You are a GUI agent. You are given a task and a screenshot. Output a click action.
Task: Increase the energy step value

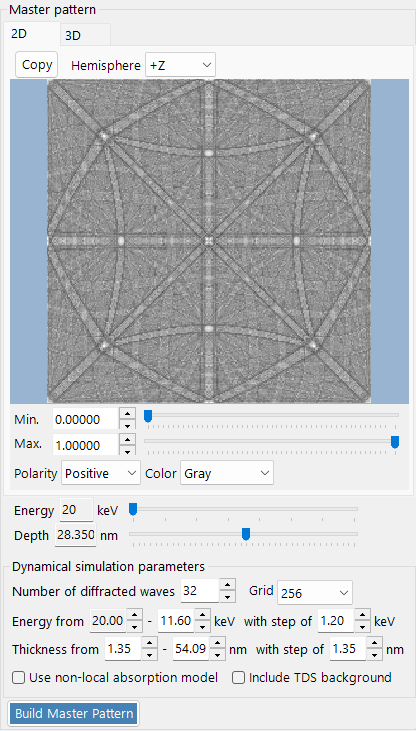click(362, 615)
